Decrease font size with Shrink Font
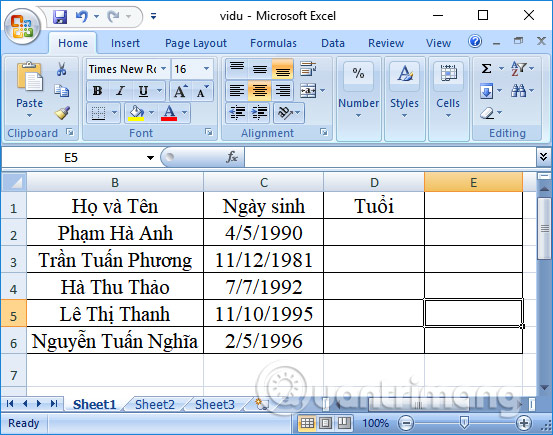 pyautogui.click(x=202, y=91)
